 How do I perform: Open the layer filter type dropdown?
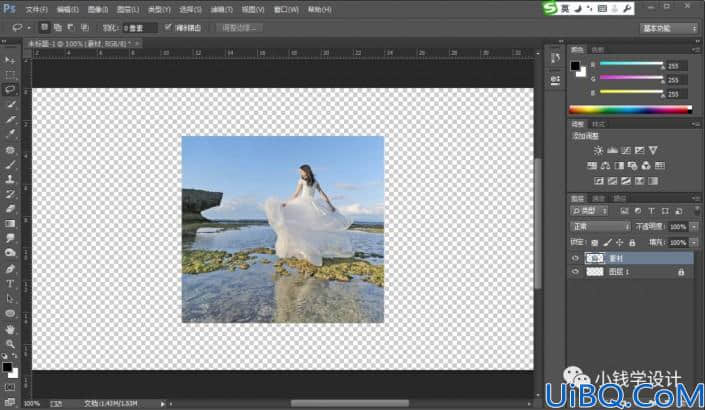coord(589,211)
